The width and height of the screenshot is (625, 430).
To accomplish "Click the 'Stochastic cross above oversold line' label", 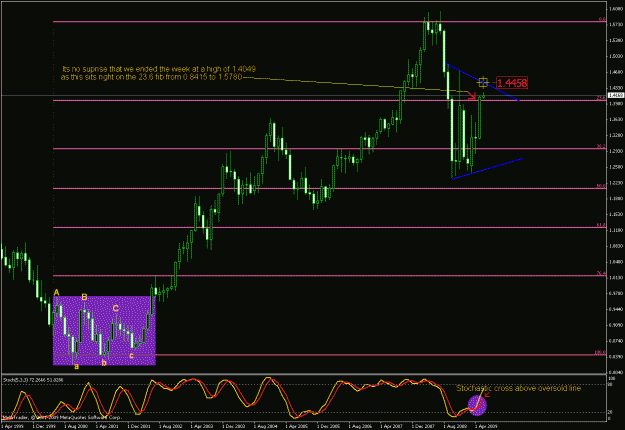I will click(518, 388).
